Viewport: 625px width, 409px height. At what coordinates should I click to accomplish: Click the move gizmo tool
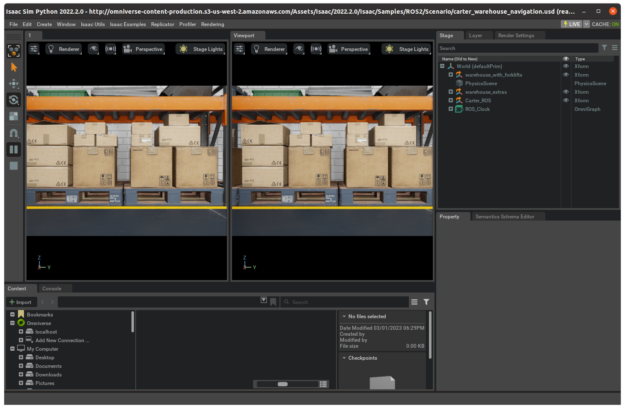(x=14, y=84)
